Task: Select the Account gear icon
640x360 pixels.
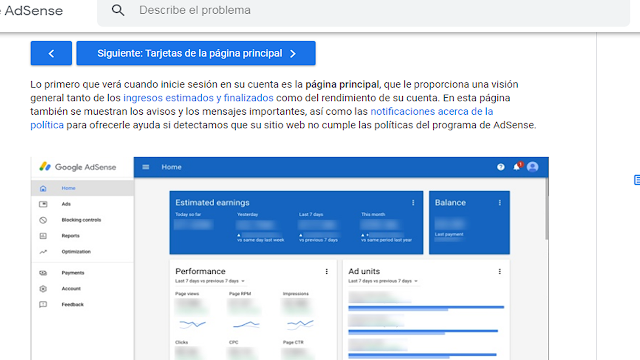Action: pos(43,289)
